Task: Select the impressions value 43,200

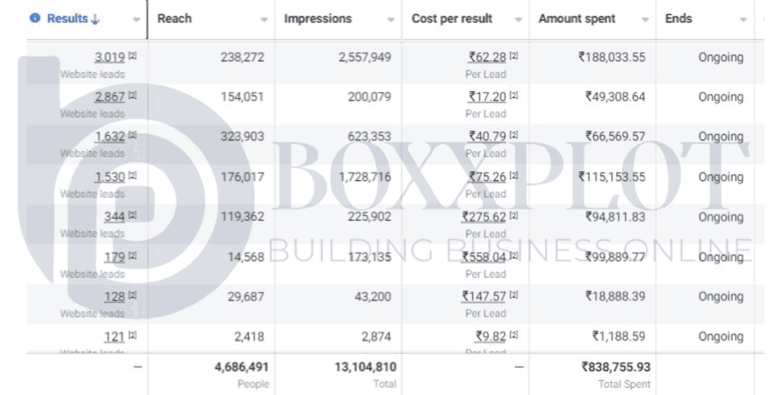Action: [373, 296]
